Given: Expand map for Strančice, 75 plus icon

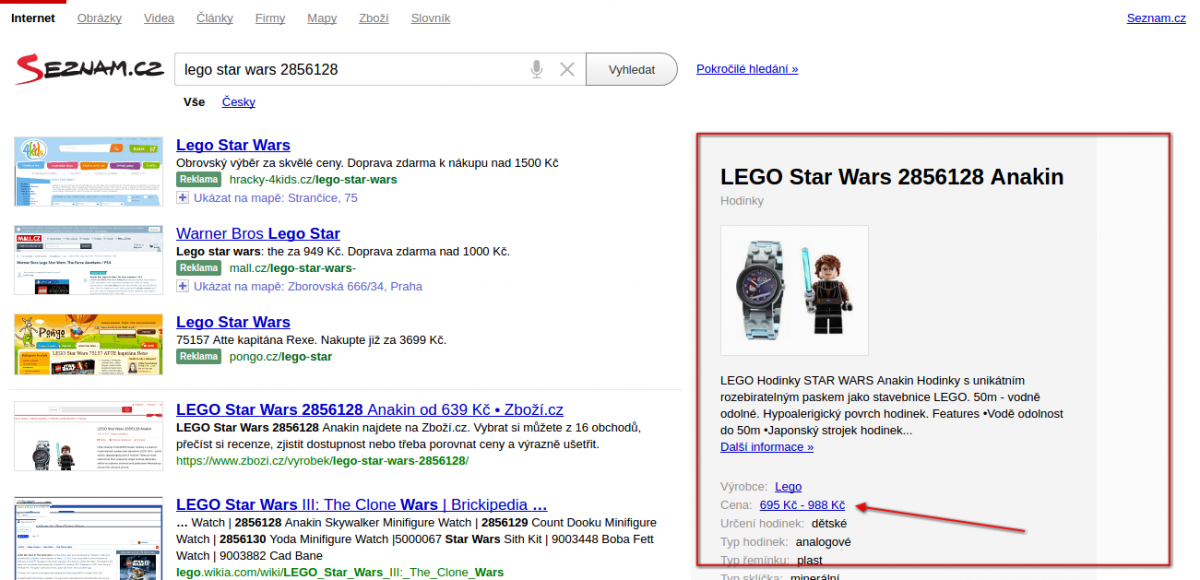Looking at the screenshot, I should click(183, 198).
